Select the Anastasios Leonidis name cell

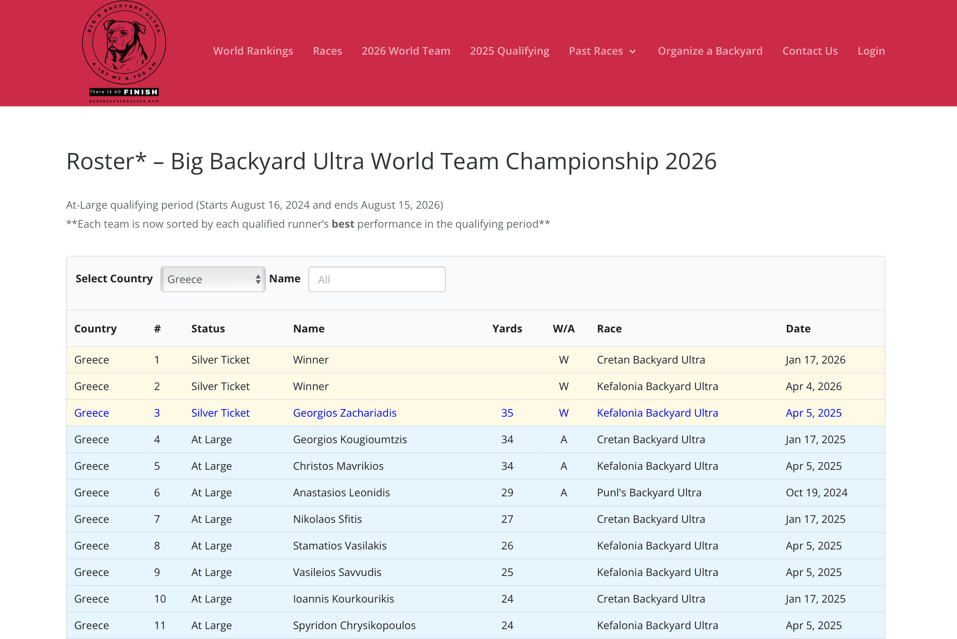(x=341, y=493)
